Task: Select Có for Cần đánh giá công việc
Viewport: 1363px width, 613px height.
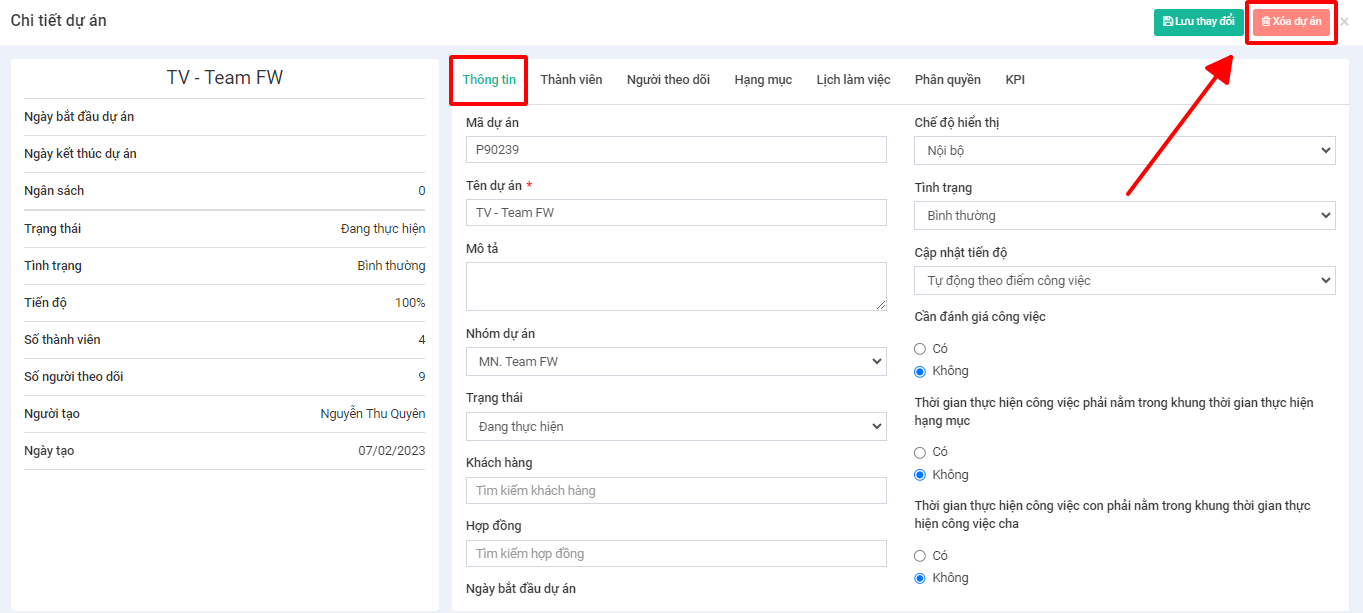Action: [x=920, y=348]
